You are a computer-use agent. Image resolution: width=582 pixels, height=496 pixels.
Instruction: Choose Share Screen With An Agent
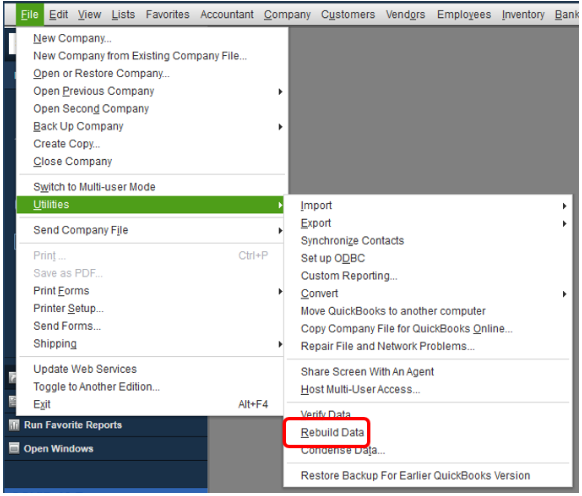tap(428, 372)
